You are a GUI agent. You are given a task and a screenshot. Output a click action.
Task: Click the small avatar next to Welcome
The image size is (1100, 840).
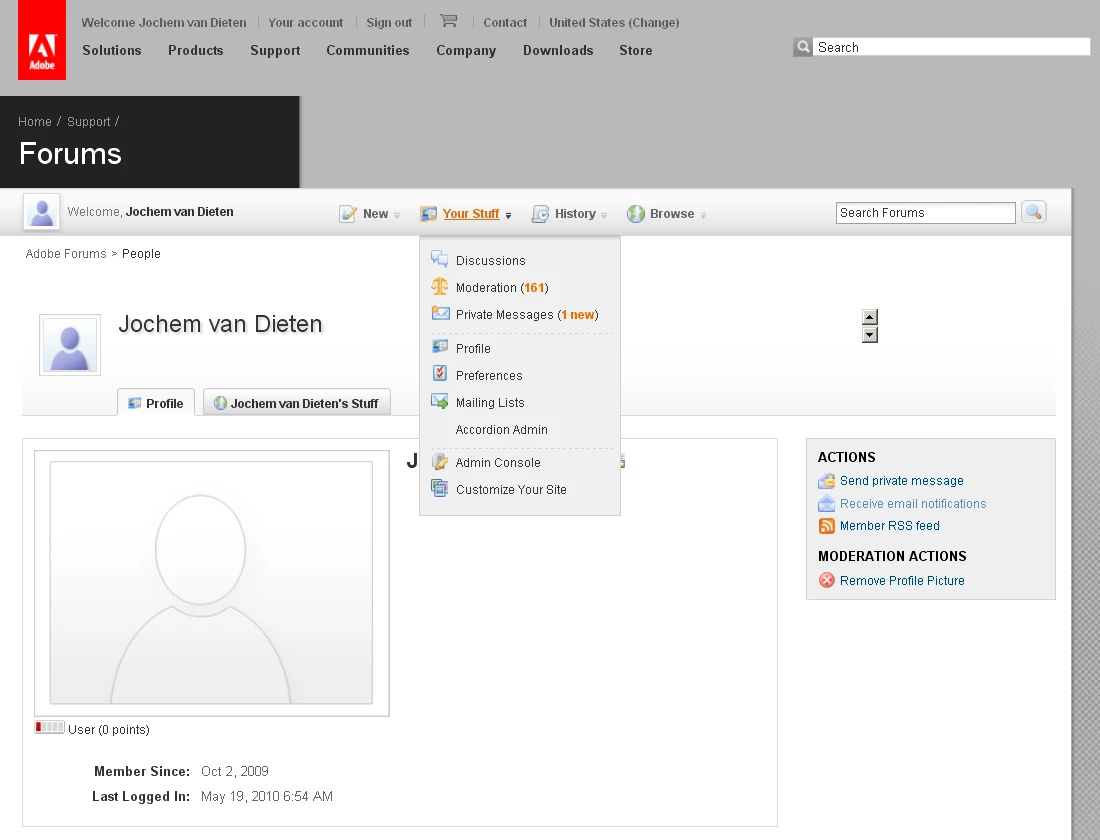[41, 212]
